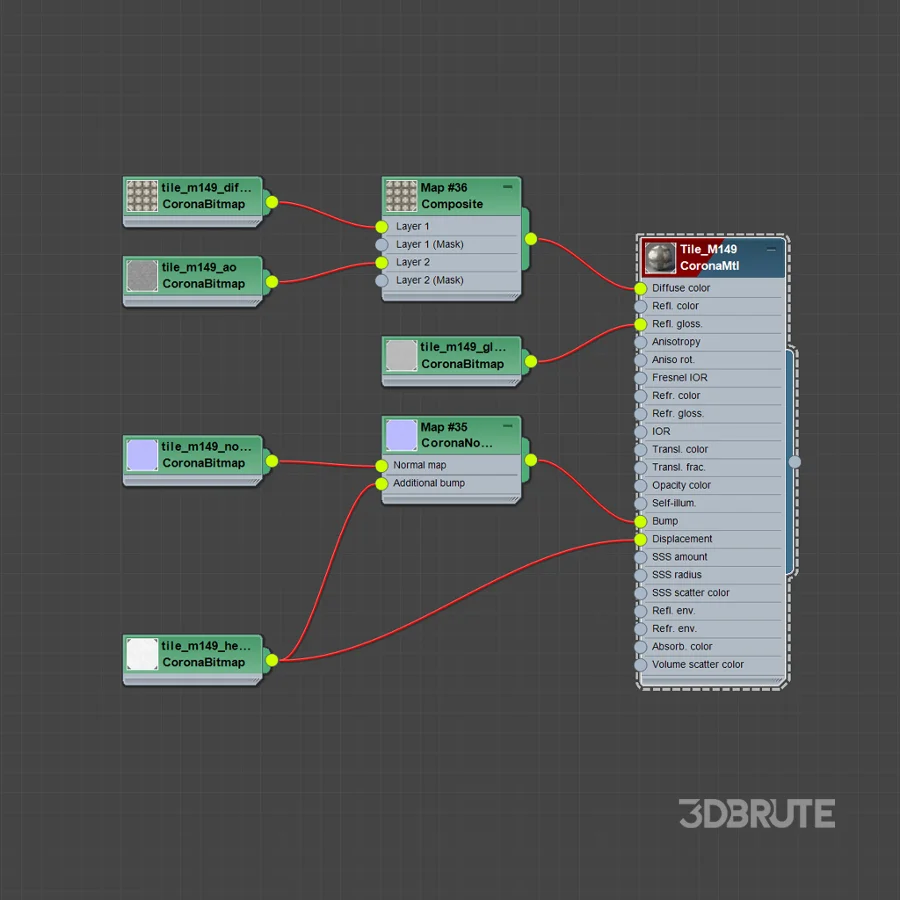
Task: Select the Map #36 node title
Action: tap(444, 188)
